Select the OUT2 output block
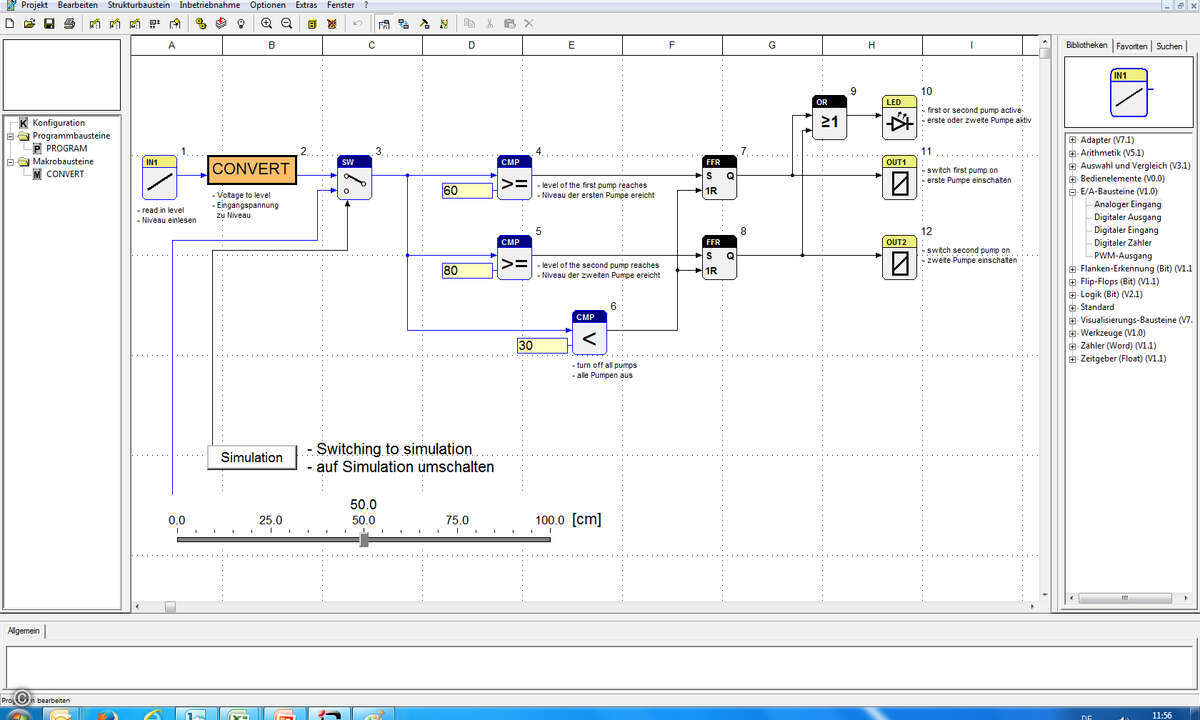 [899, 258]
